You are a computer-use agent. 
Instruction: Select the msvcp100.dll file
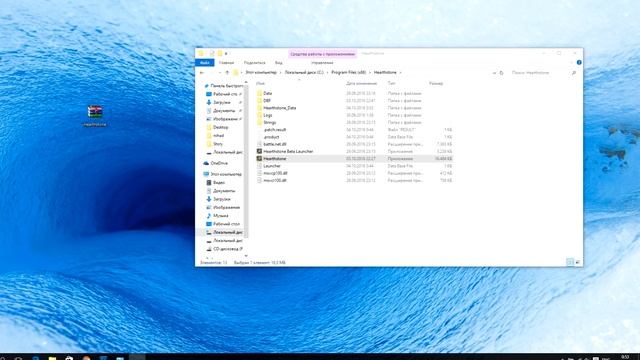click(275, 173)
